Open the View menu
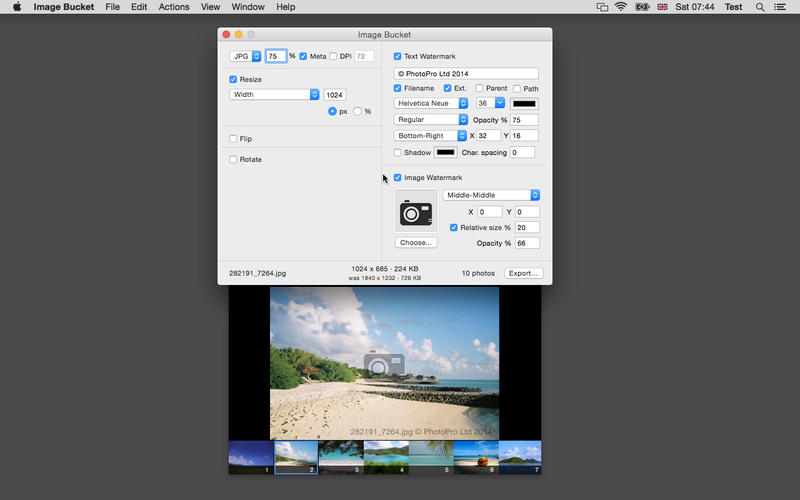Viewport: 800px width, 500px height. click(x=210, y=7)
